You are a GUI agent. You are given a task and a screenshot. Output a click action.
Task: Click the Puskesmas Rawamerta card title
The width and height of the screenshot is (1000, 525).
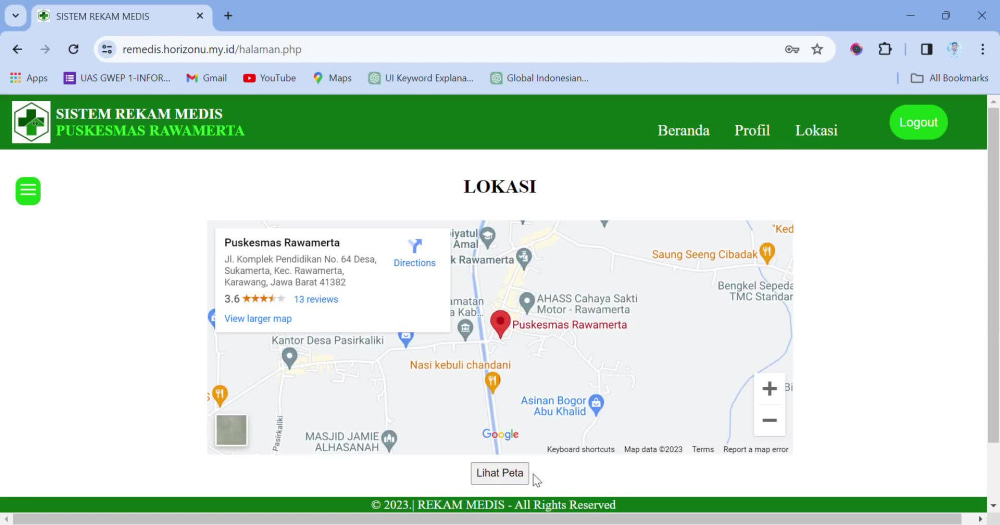click(x=282, y=242)
